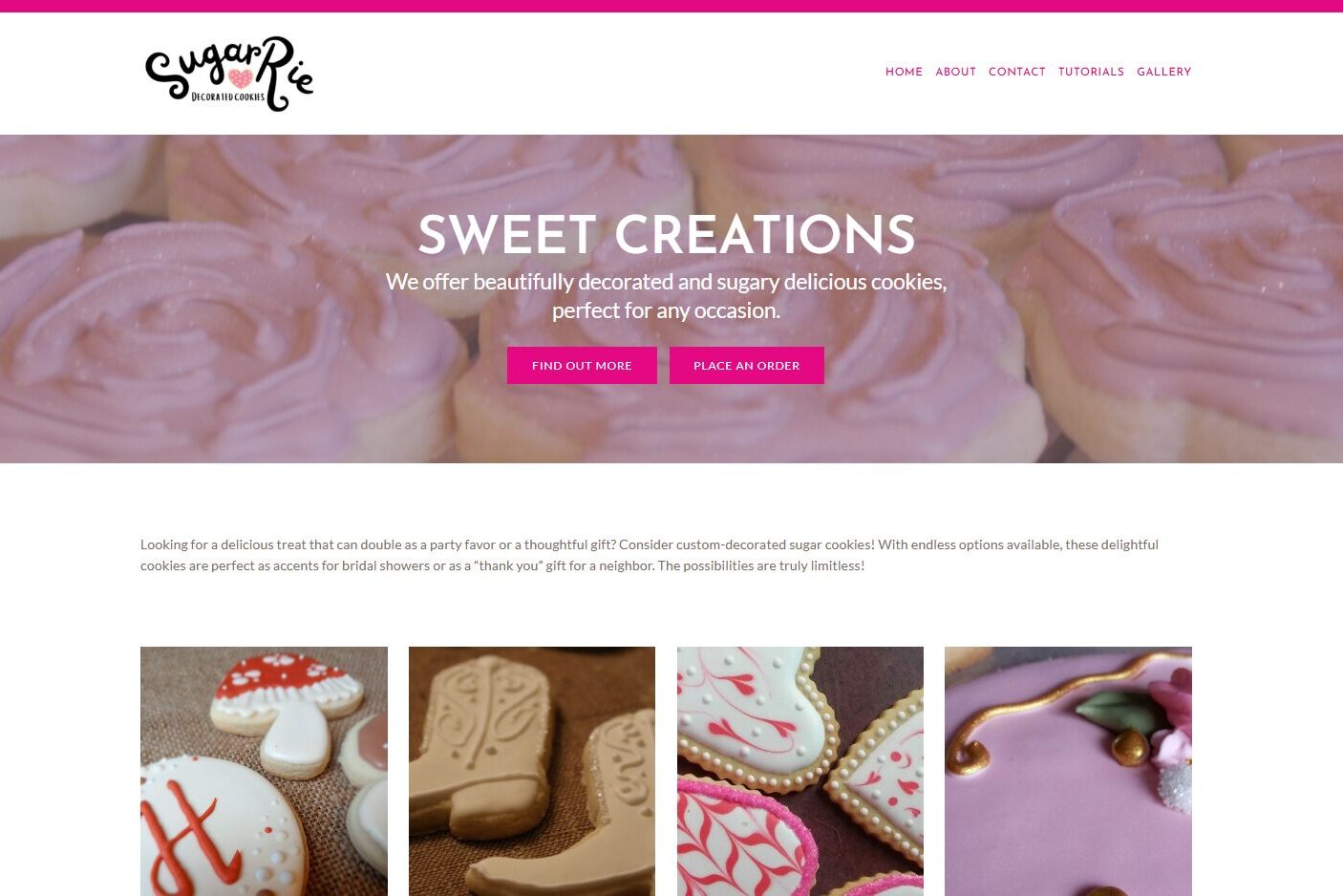This screenshot has height=896, width=1343.
Task: Open the HOME menu item
Action: [904, 72]
